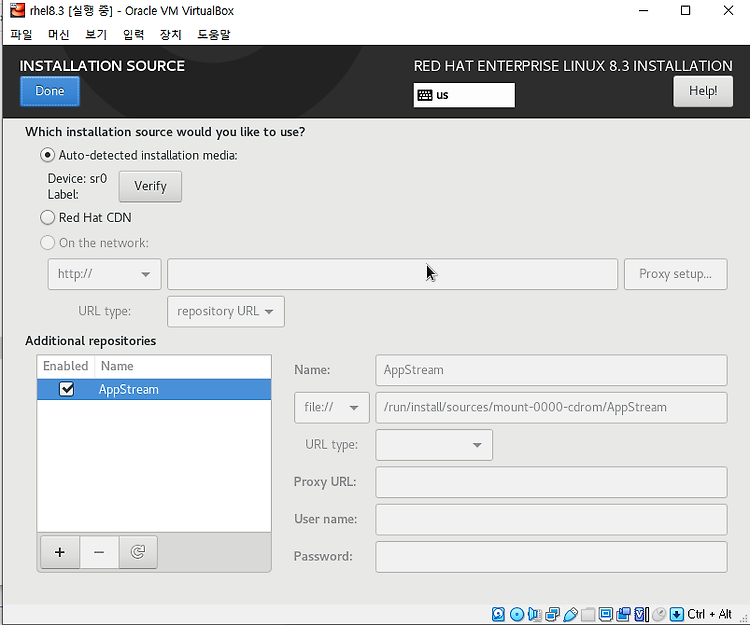Image resolution: width=750 pixels, height=625 pixels.
Task: Click the Help! button
Action: (703, 91)
